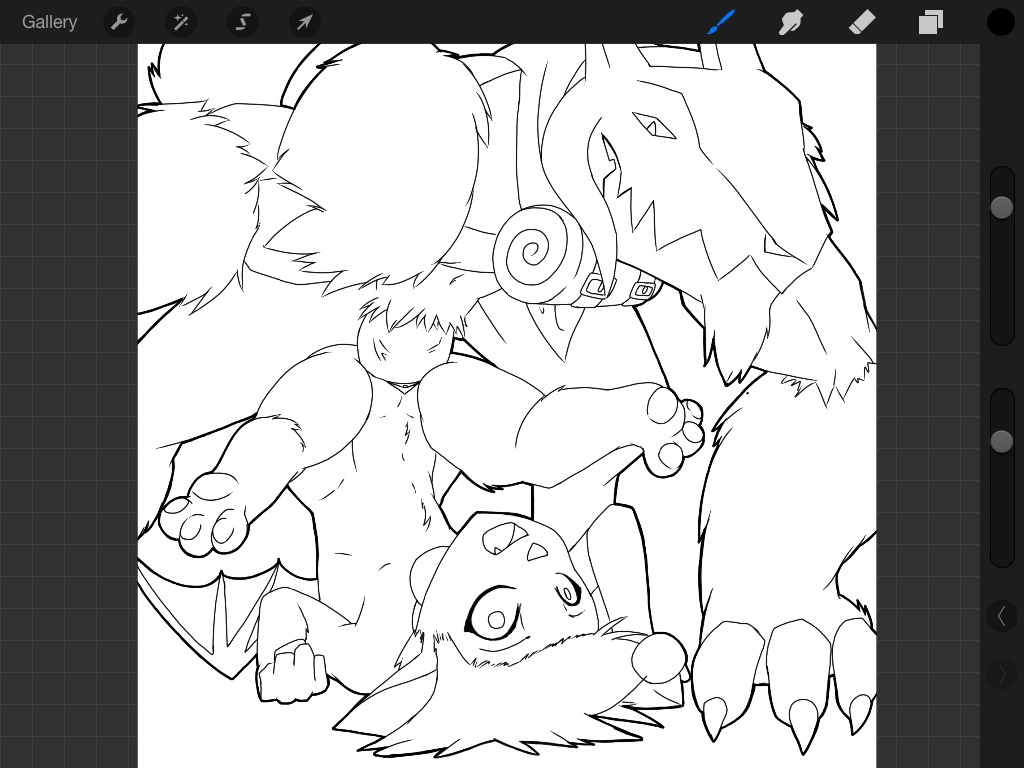1024x768 pixels.
Task: Tap the Redo arrow in sidebar
Action: 1002,673
